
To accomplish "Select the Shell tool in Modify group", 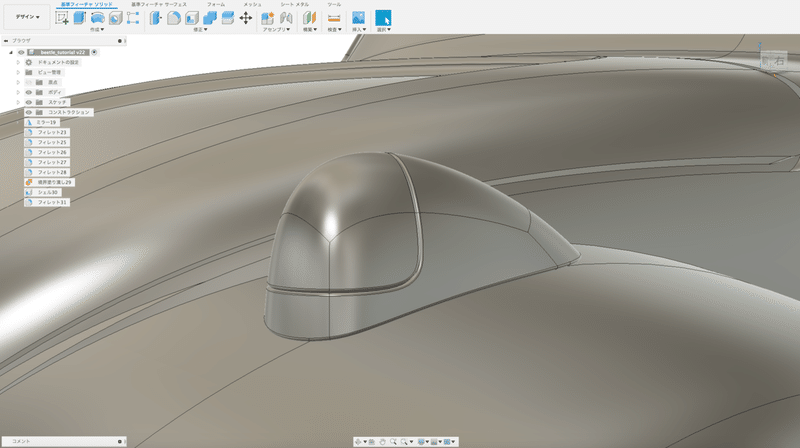I will coord(192,18).
